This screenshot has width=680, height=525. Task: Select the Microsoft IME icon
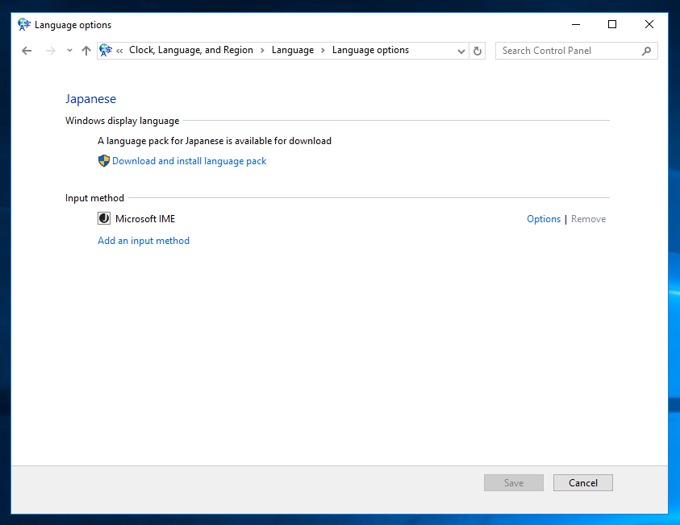pyautogui.click(x=104, y=218)
